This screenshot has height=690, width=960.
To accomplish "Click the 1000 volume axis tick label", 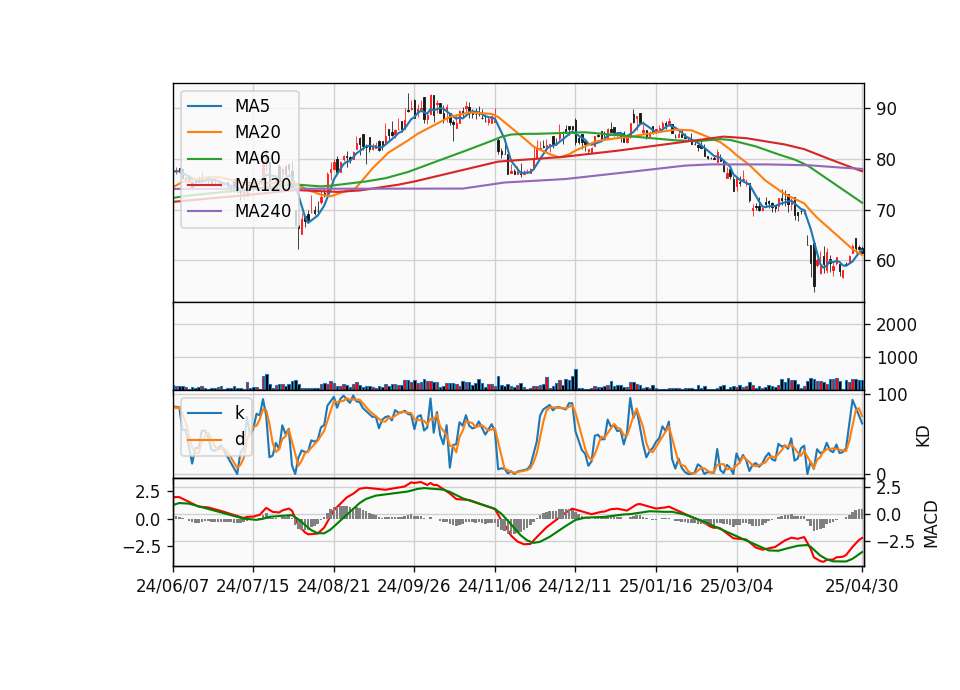I will (896, 358).
